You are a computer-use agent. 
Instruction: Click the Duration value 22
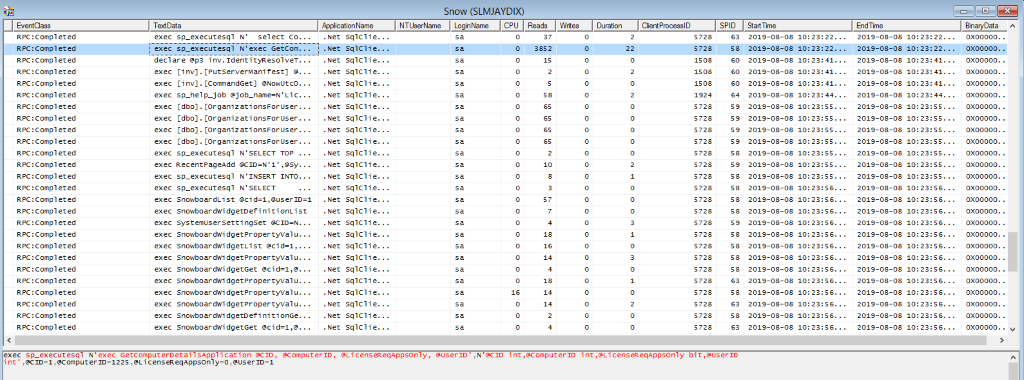coord(630,49)
